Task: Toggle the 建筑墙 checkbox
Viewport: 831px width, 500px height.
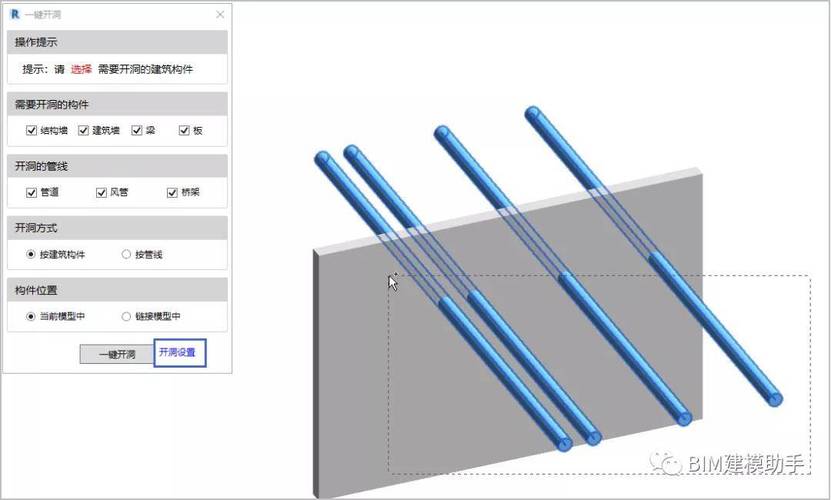Action: click(x=83, y=130)
